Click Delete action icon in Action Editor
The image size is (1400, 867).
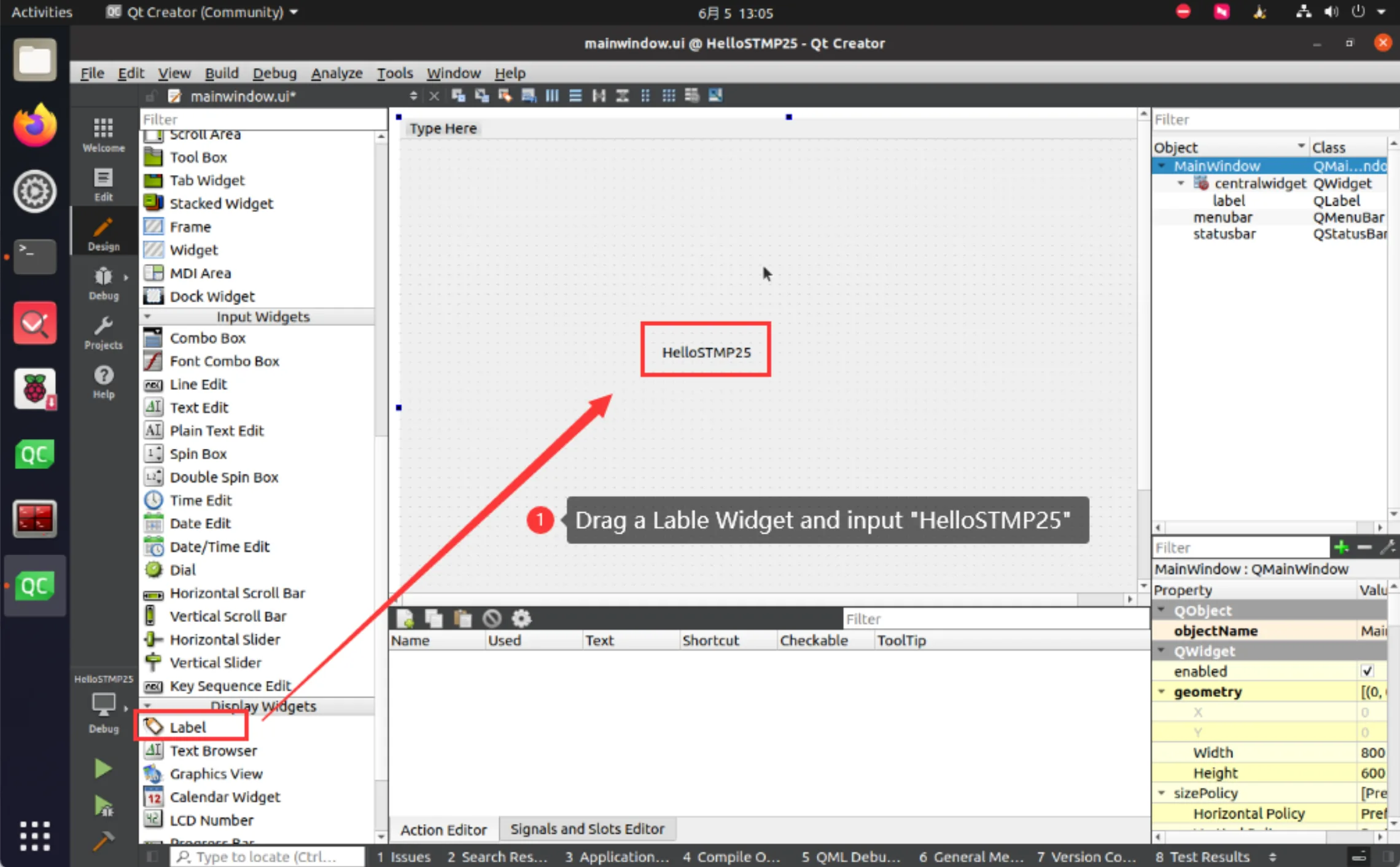492,618
